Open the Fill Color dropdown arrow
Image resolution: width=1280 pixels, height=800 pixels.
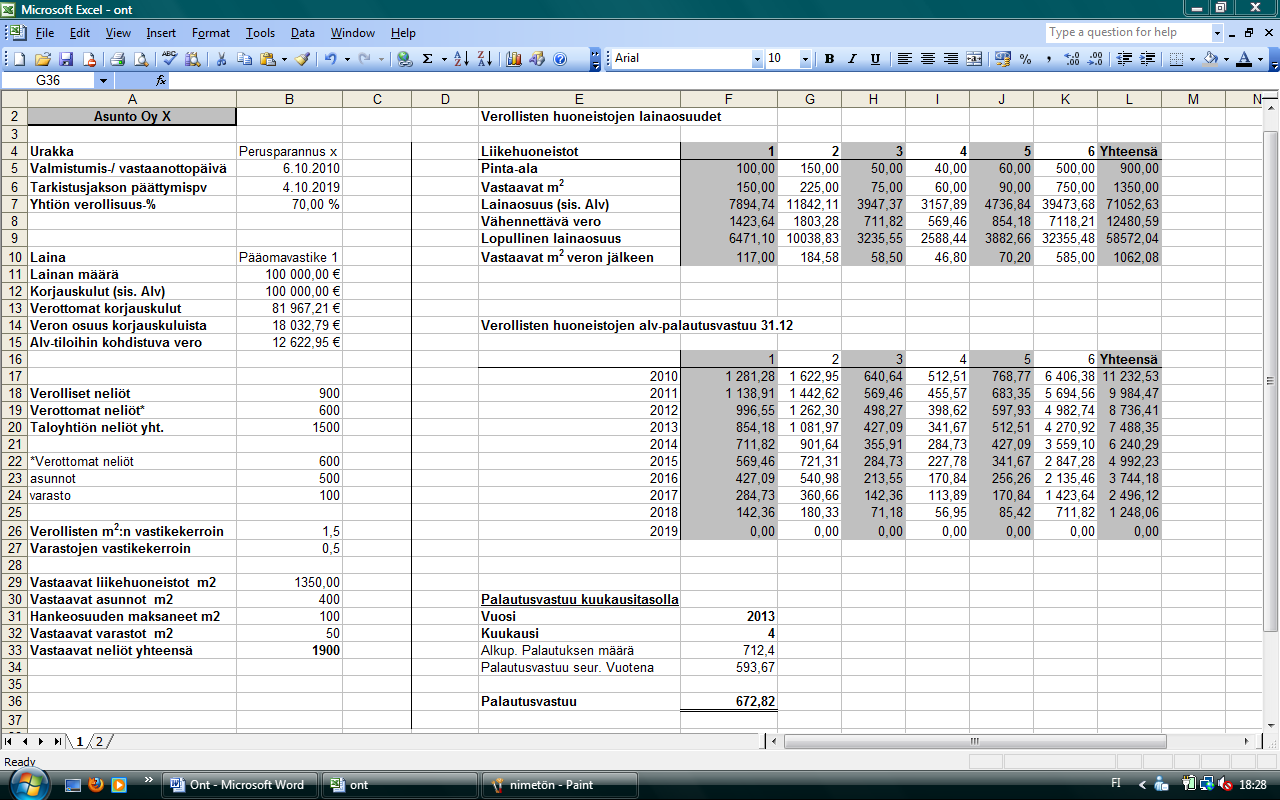(x=1225, y=59)
